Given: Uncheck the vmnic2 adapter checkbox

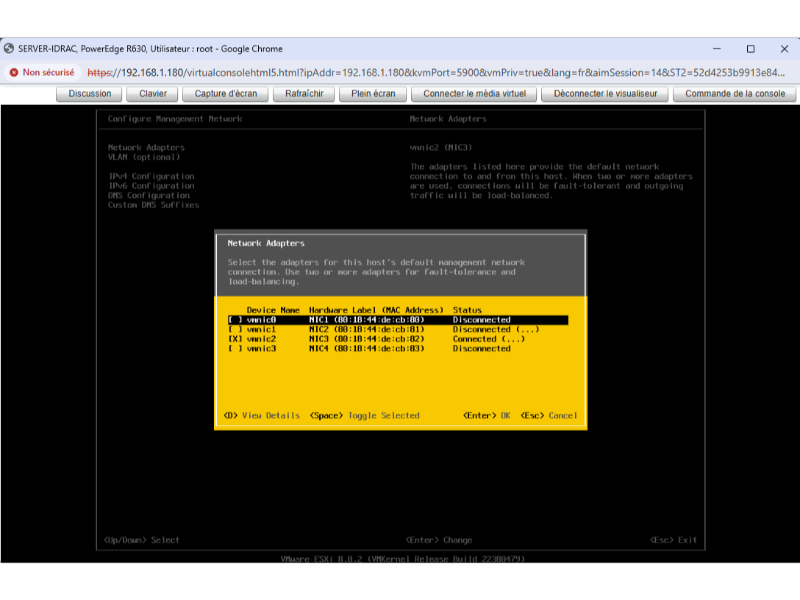Looking at the screenshot, I should (x=236, y=339).
